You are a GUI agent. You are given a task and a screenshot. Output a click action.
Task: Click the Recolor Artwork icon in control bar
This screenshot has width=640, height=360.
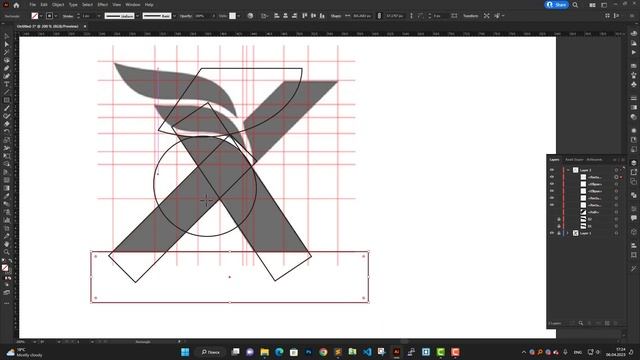[250, 16]
